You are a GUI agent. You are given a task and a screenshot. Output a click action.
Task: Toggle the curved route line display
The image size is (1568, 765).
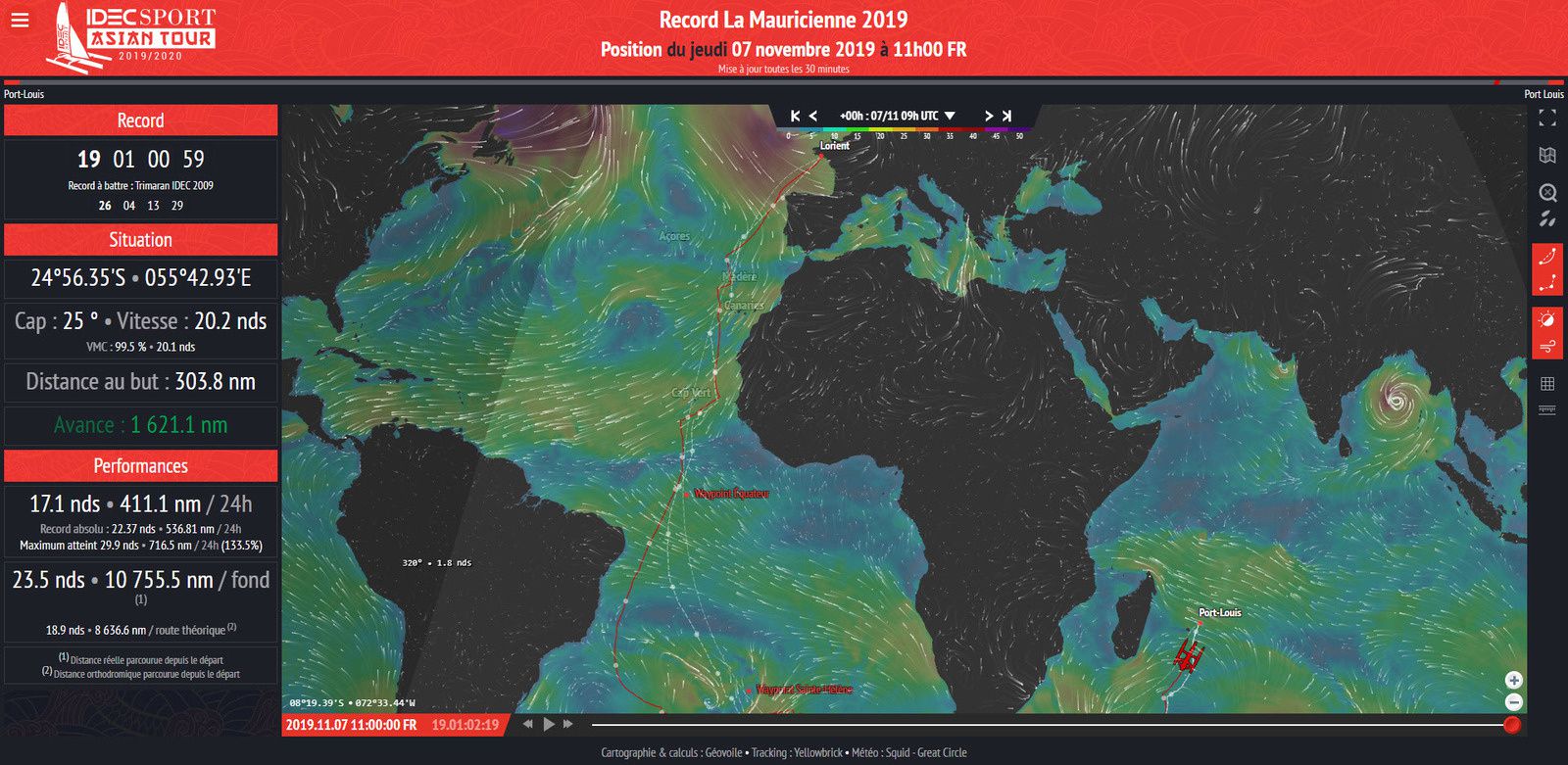click(1547, 258)
